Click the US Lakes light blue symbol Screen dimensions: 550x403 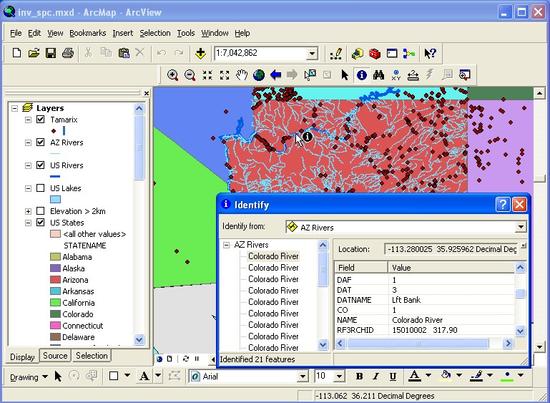pyautogui.click(x=55, y=199)
